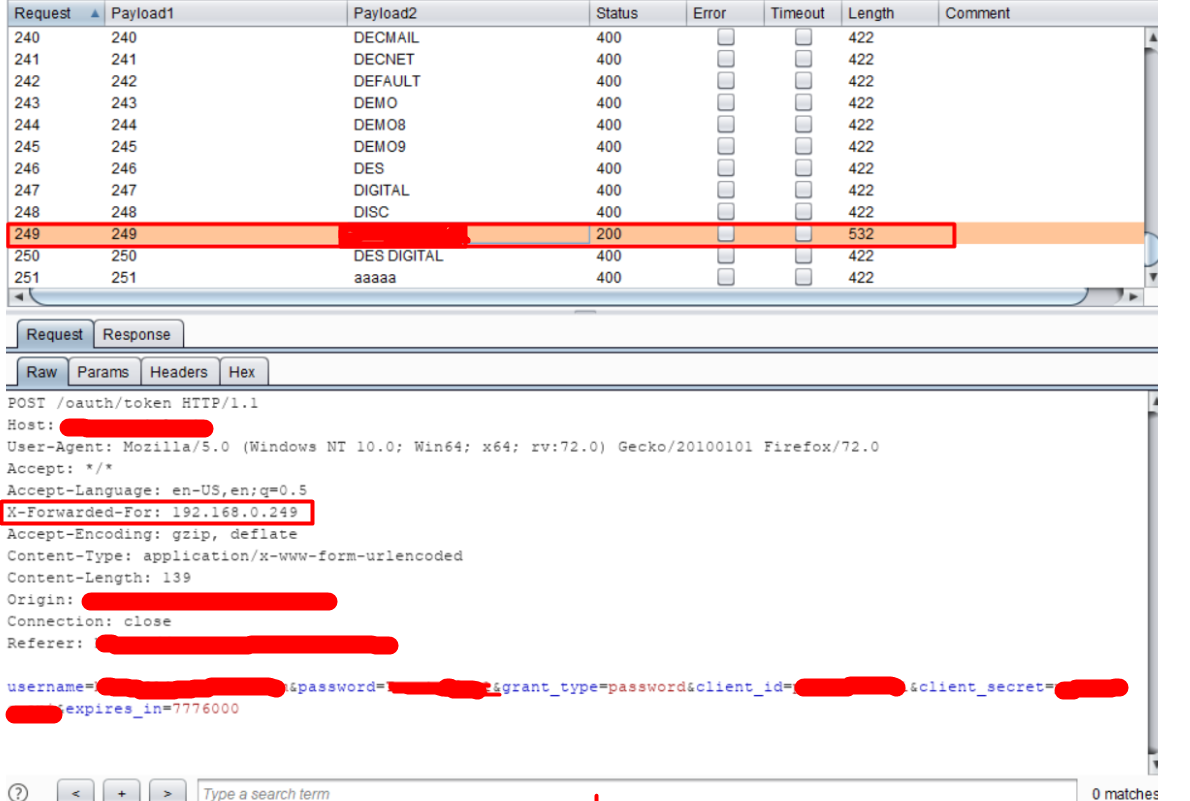The image size is (1190, 801).
Task: Open the Hex view tab
Action: tap(243, 371)
